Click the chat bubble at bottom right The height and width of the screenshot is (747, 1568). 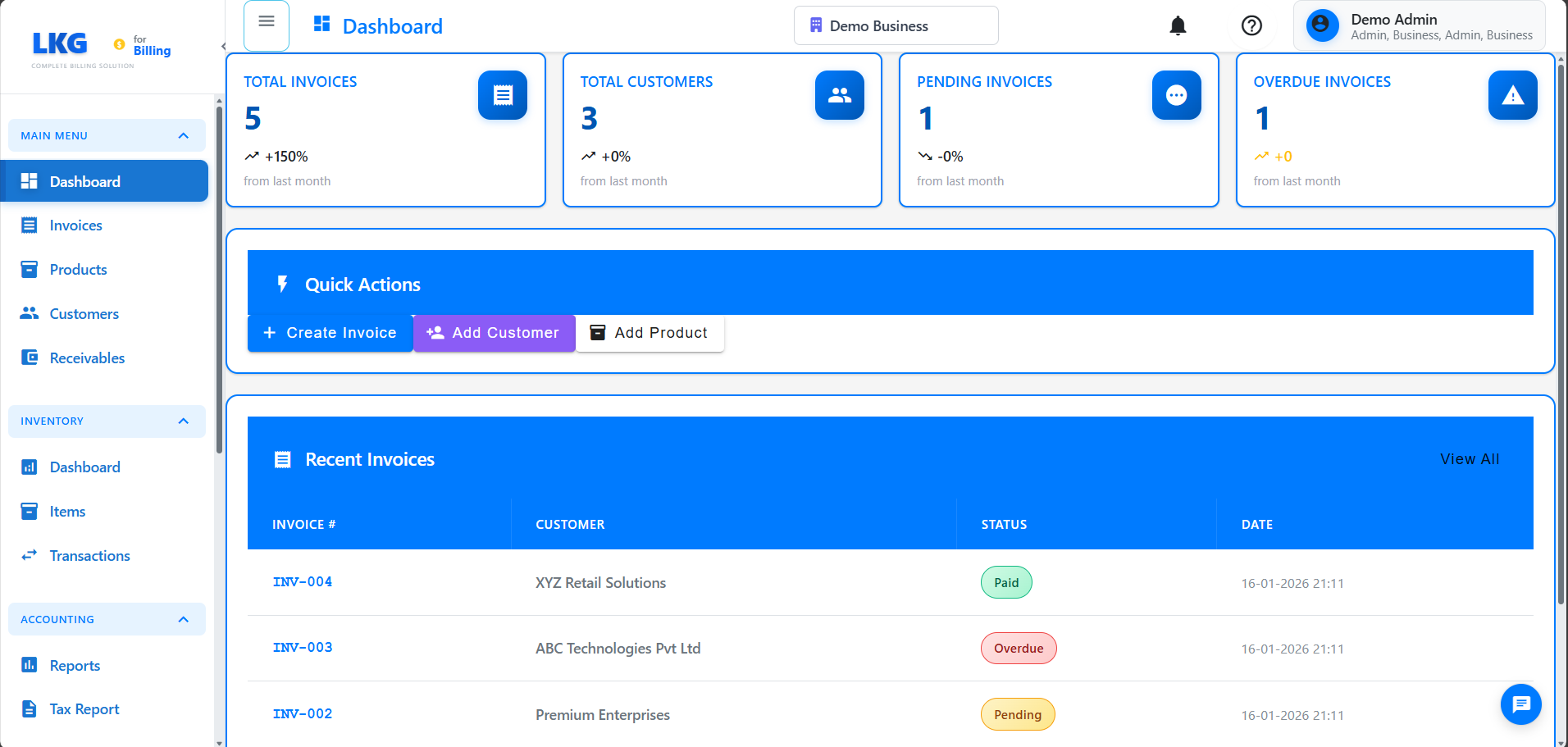(x=1520, y=704)
